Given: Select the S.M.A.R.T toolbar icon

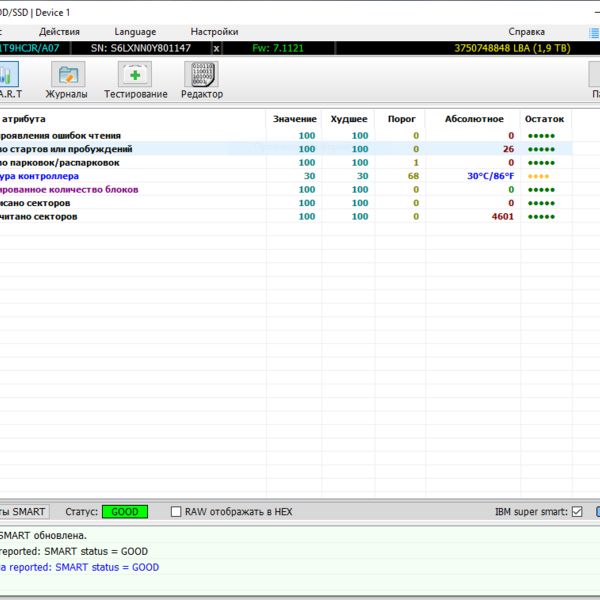Looking at the screenshot, I should [9, 80].
